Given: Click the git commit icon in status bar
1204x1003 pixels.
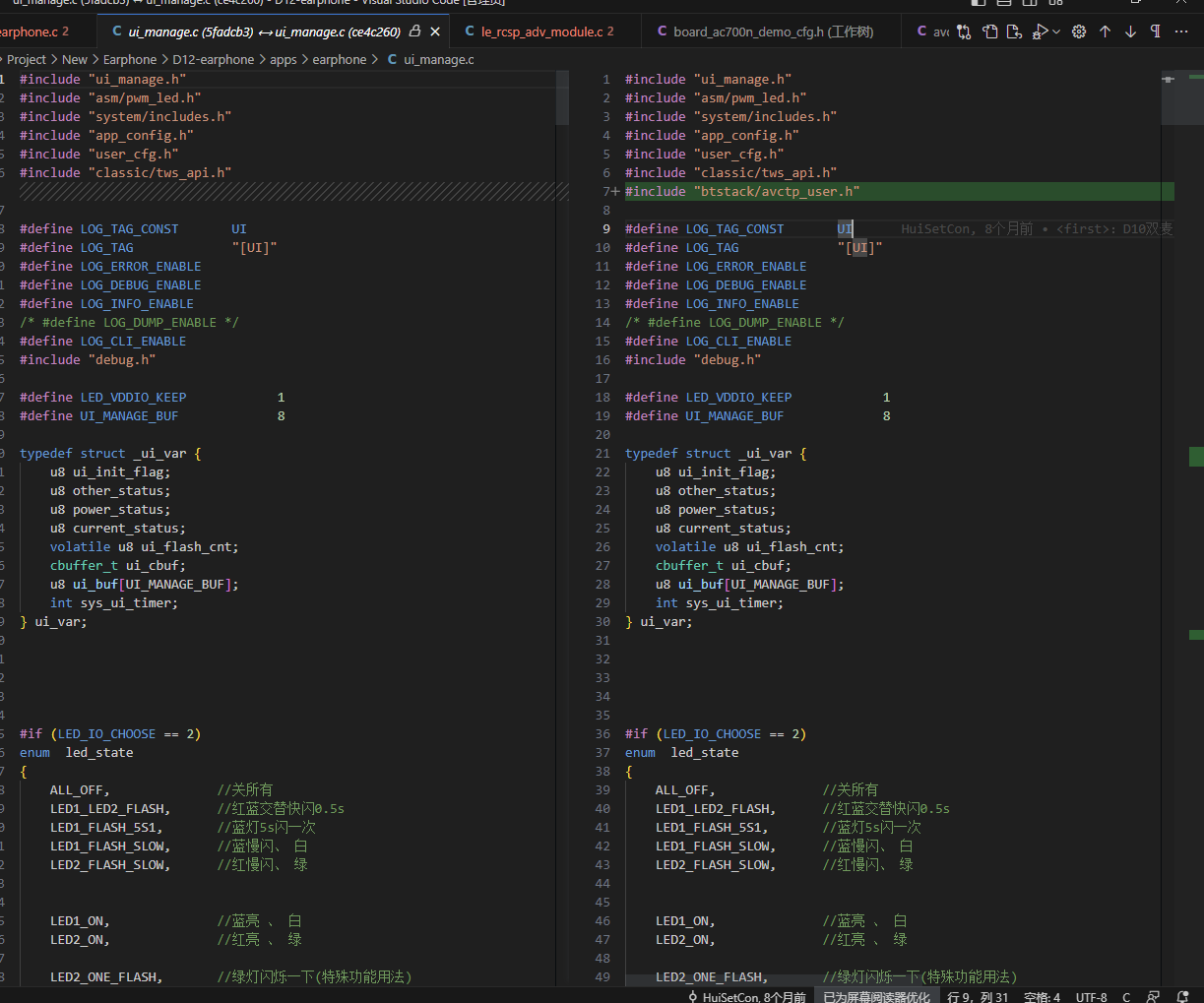Looking at the screenshot, I should (x=693, y=996).
